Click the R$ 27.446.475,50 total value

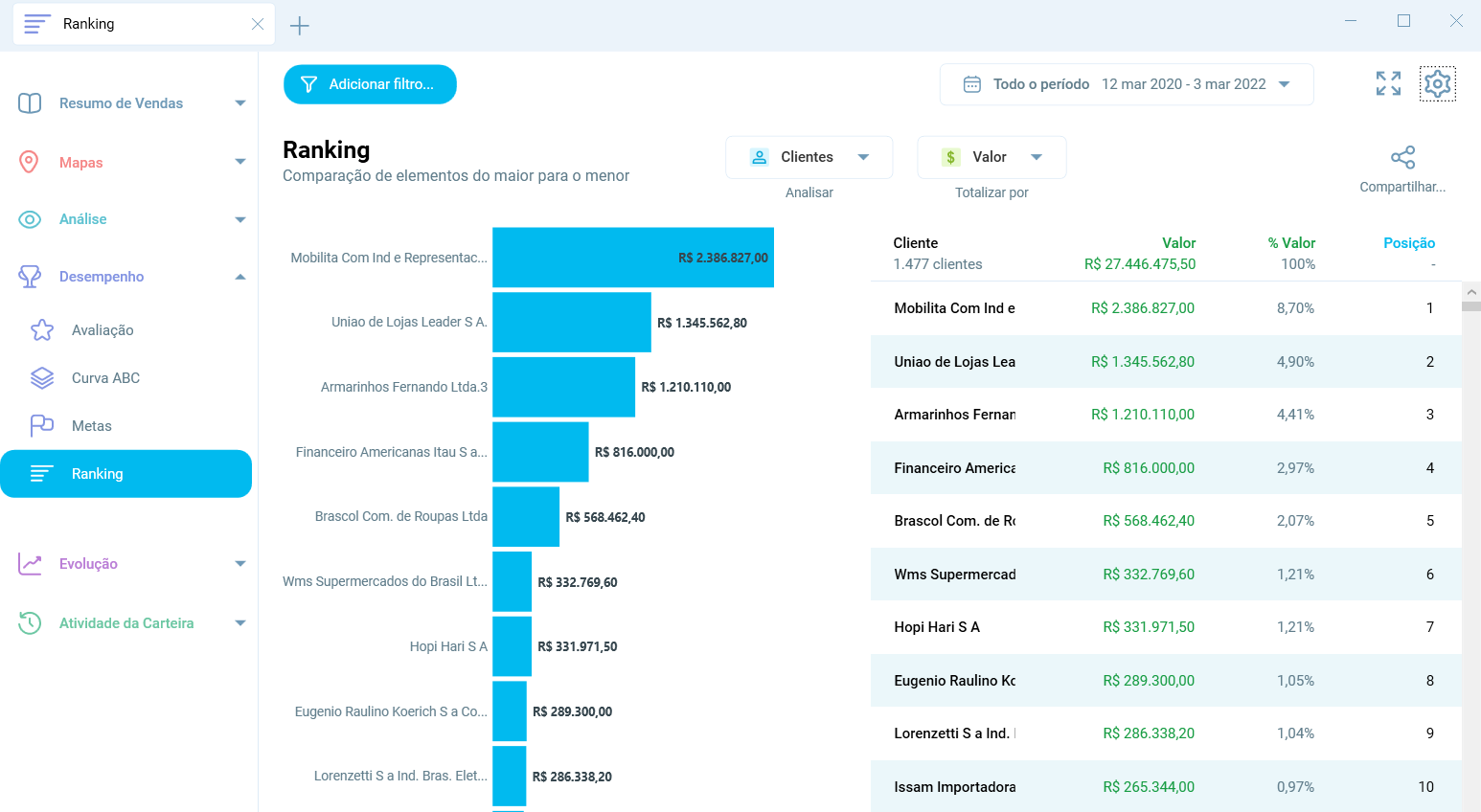click(1140, 264)
